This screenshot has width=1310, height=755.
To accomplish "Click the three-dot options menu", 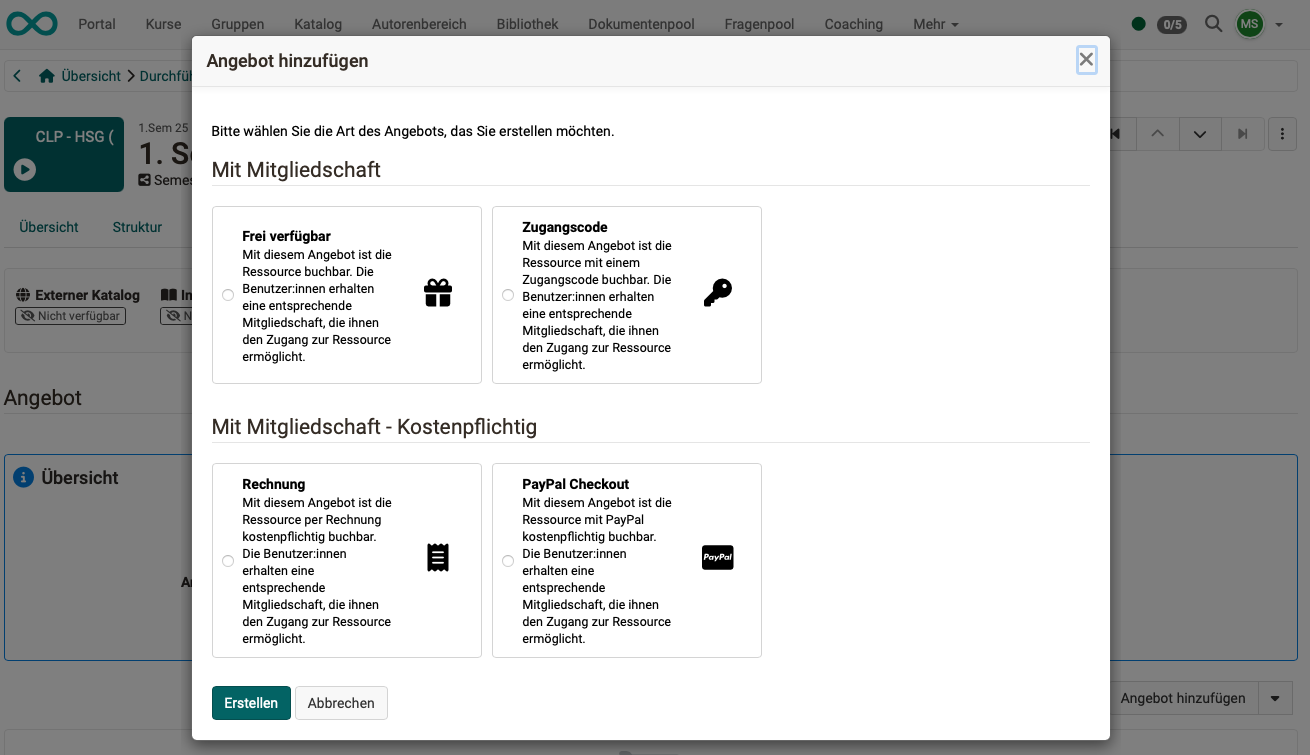I will [1283, 133].
